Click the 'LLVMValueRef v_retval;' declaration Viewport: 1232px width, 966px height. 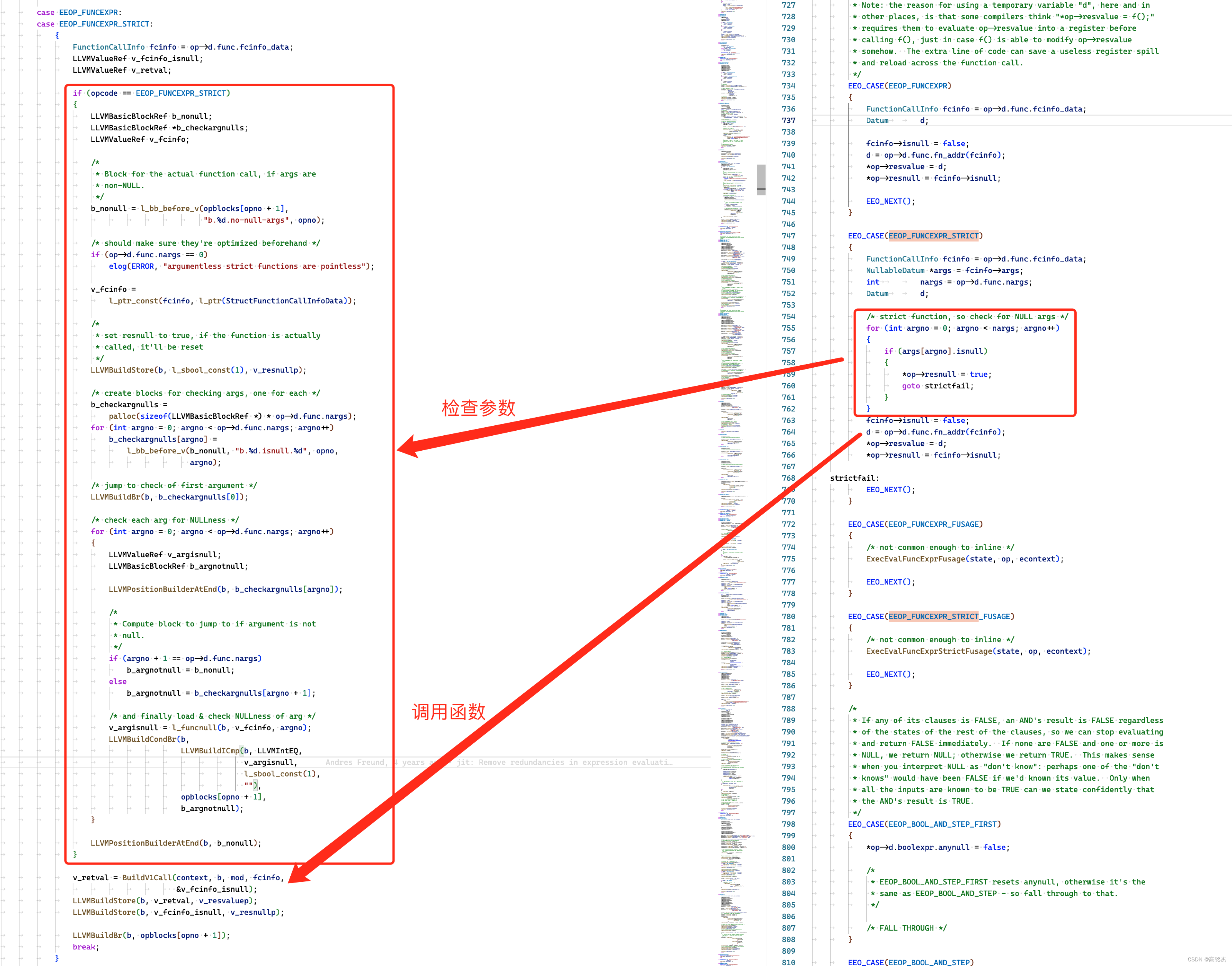[x=122, y=70]
